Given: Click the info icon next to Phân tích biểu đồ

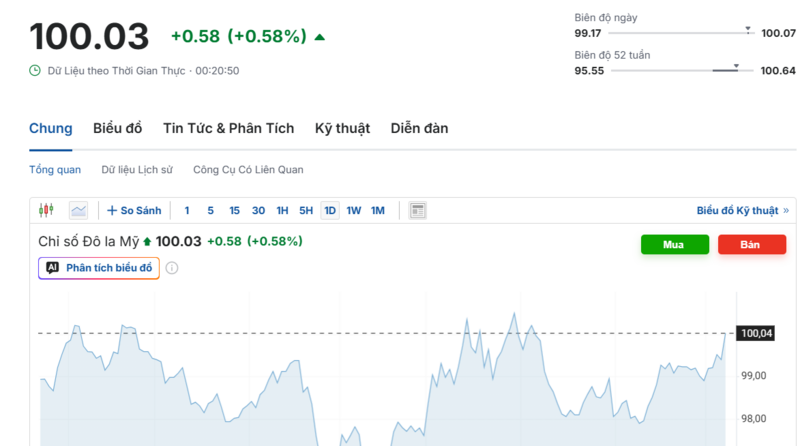Looking at the screenshot, I should tap(172, 268).
